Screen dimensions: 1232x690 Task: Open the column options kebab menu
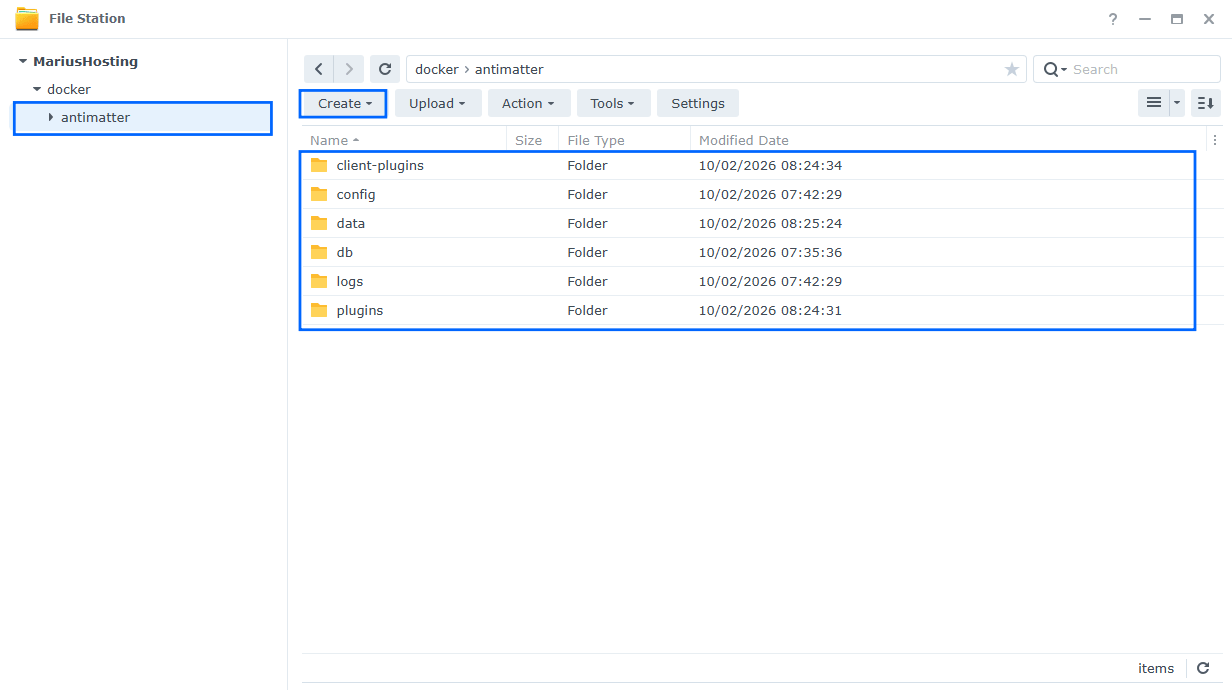coord(1216,140)
